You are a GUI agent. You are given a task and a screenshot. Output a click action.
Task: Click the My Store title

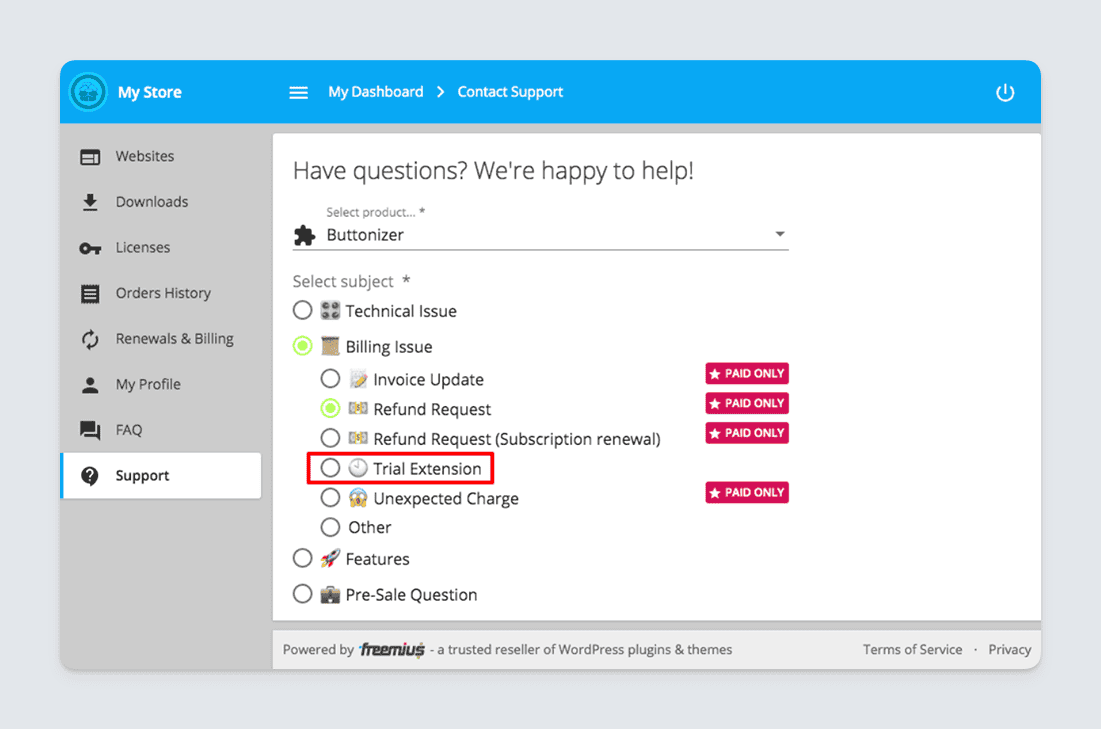point(150,93)
